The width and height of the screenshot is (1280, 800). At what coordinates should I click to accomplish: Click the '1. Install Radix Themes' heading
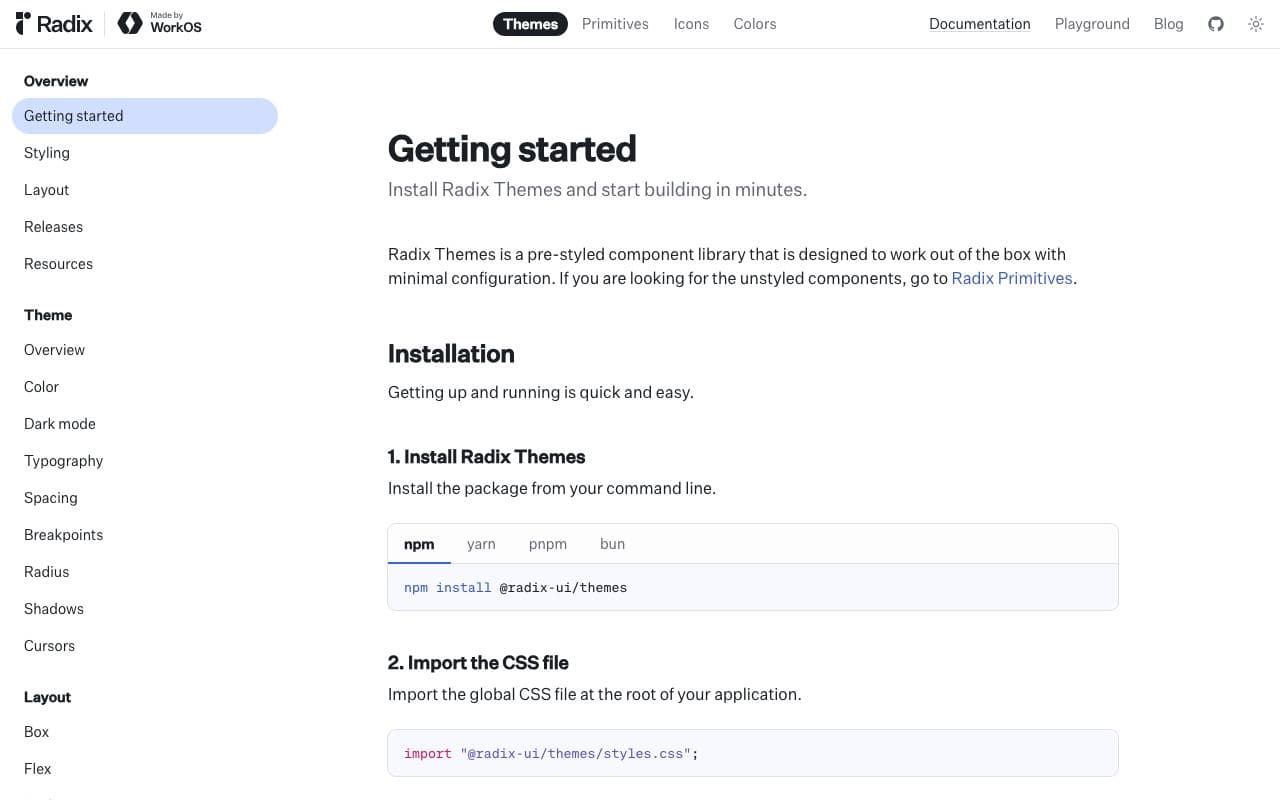coord(486,457)
